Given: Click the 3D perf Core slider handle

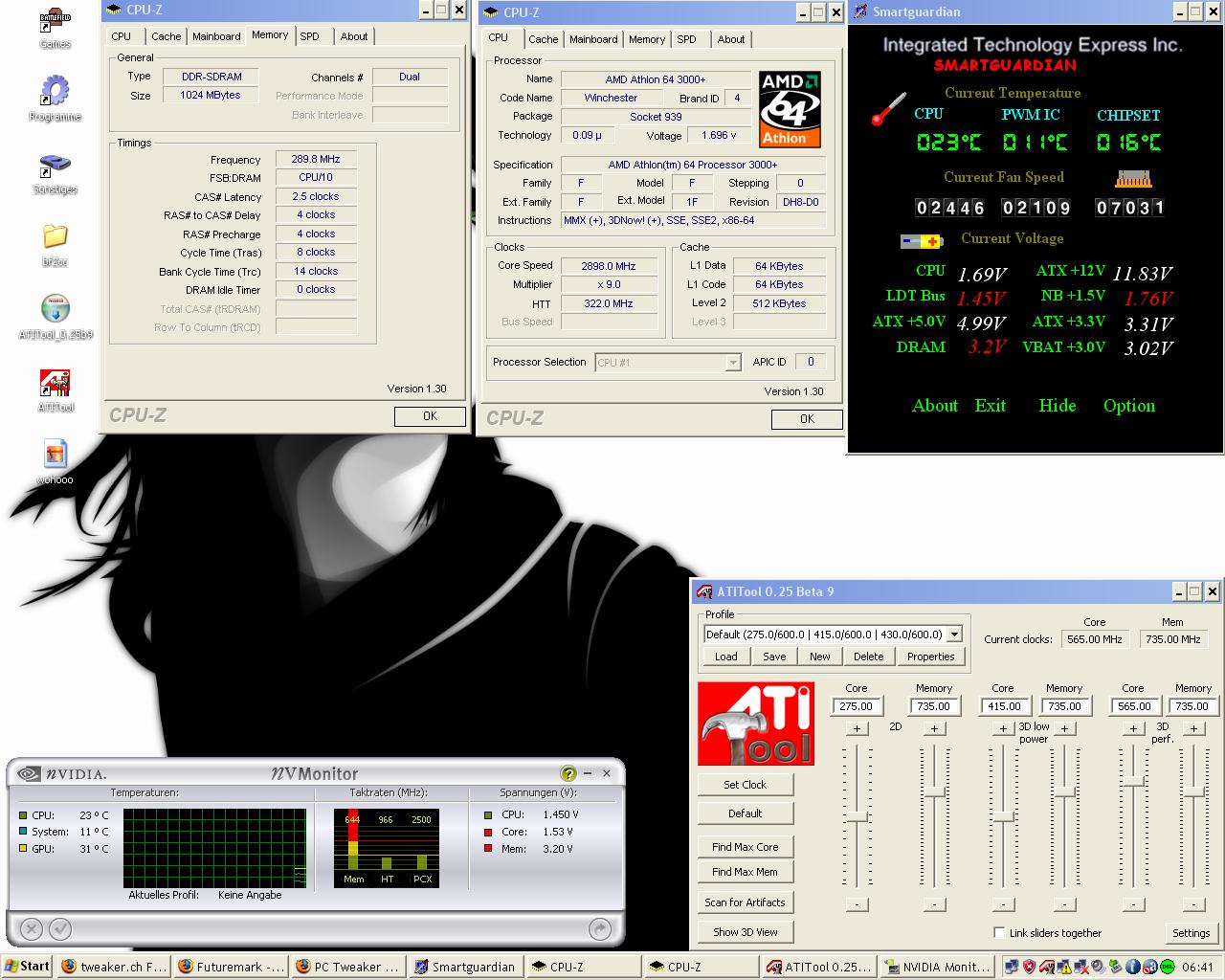Looking at the screenshot, I should click(1133, 782).
